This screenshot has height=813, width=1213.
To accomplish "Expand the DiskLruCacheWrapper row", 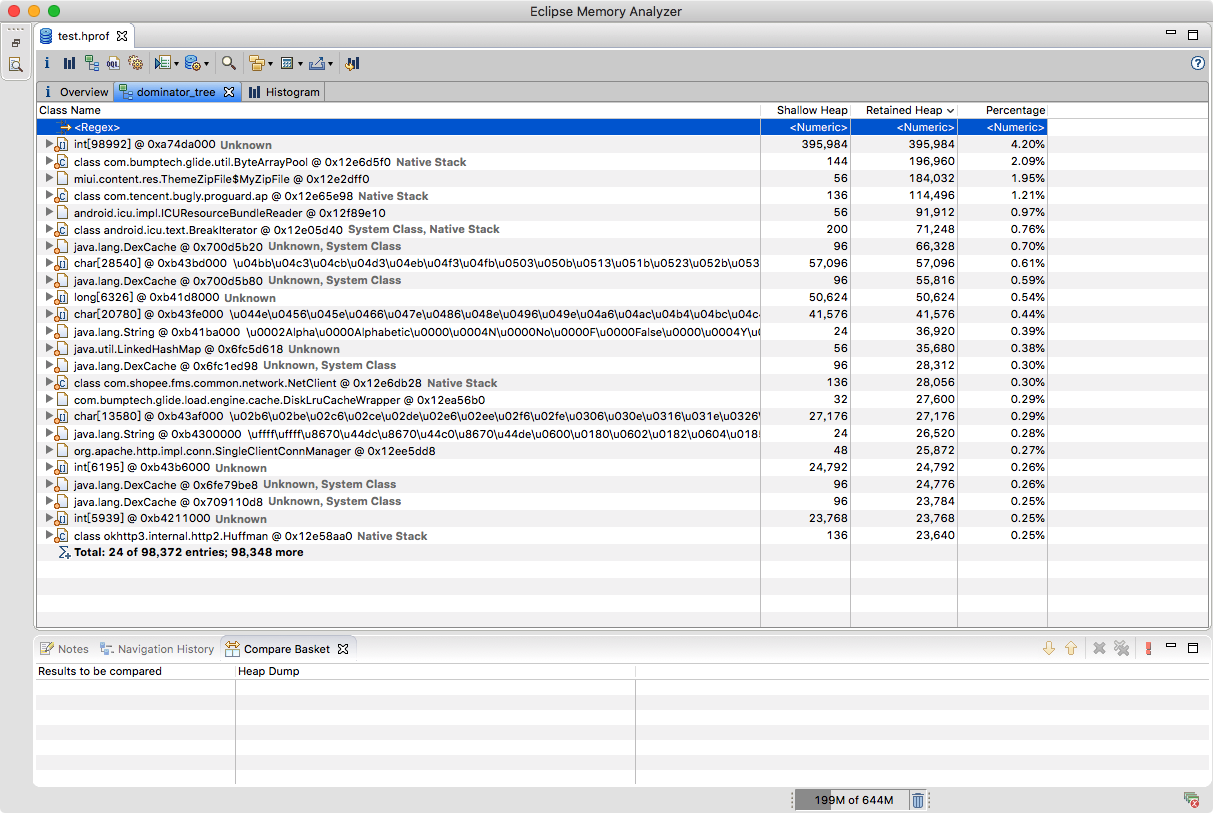I will pyautogui.click(x=48, y=399).
